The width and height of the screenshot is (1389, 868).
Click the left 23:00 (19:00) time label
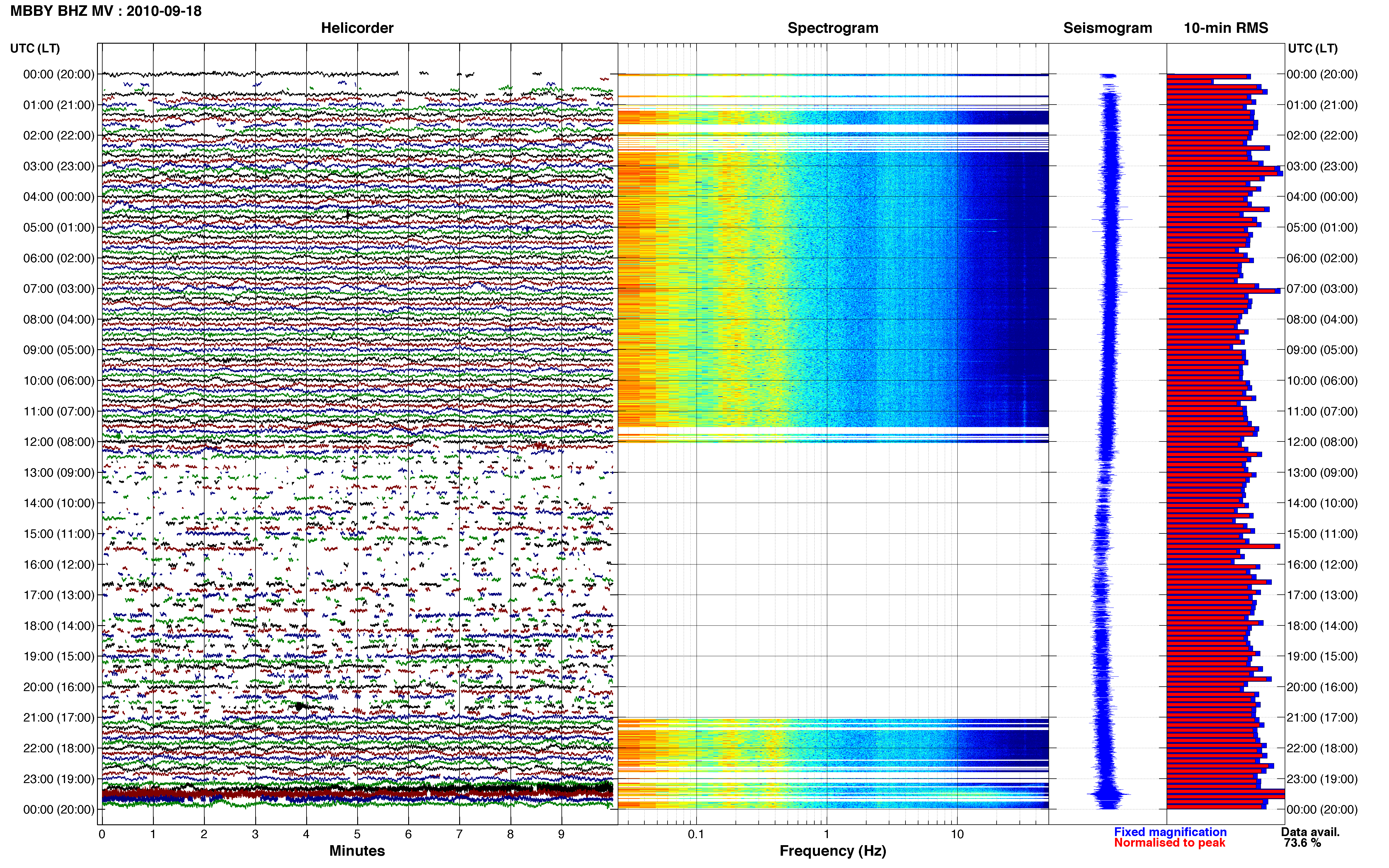click(x=59, y=779)
